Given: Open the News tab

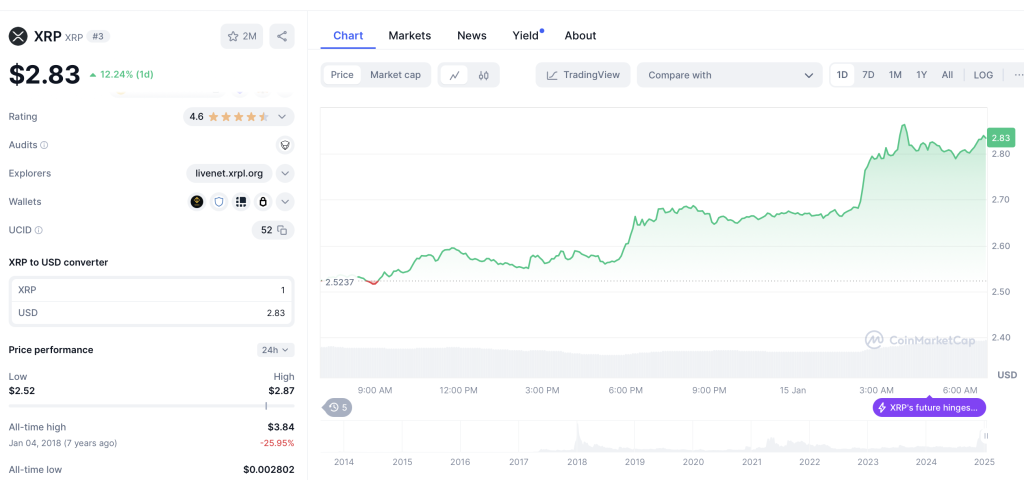Looking at the screenshot, I should point(472,36).
